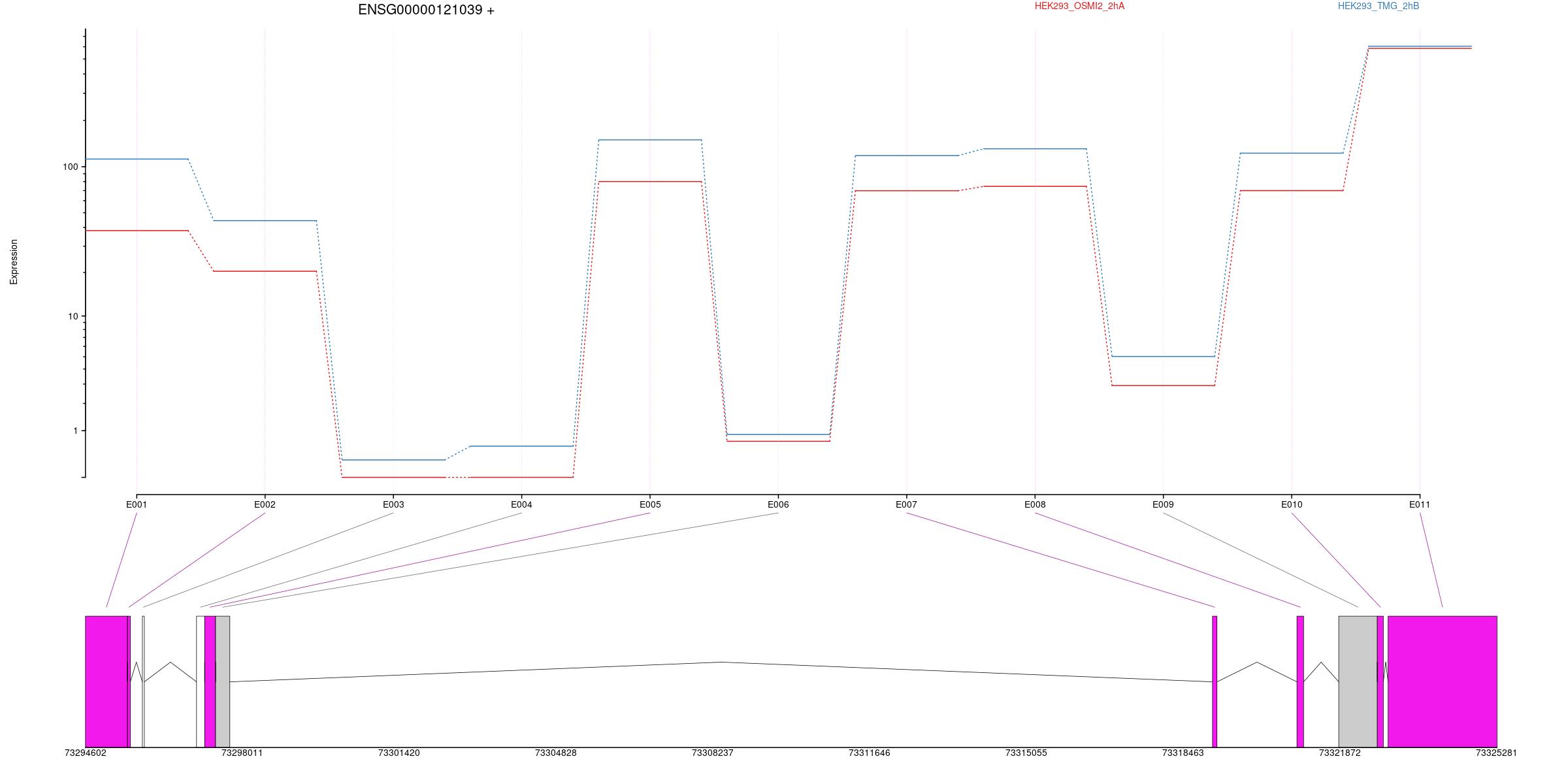Click the red line segment at E009
1568x784 pixels.
1163,385
